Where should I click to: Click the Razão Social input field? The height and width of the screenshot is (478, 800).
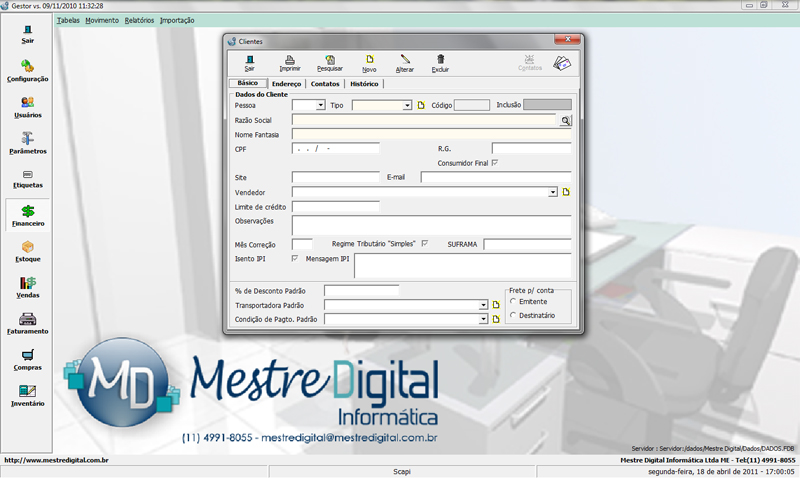424,120
